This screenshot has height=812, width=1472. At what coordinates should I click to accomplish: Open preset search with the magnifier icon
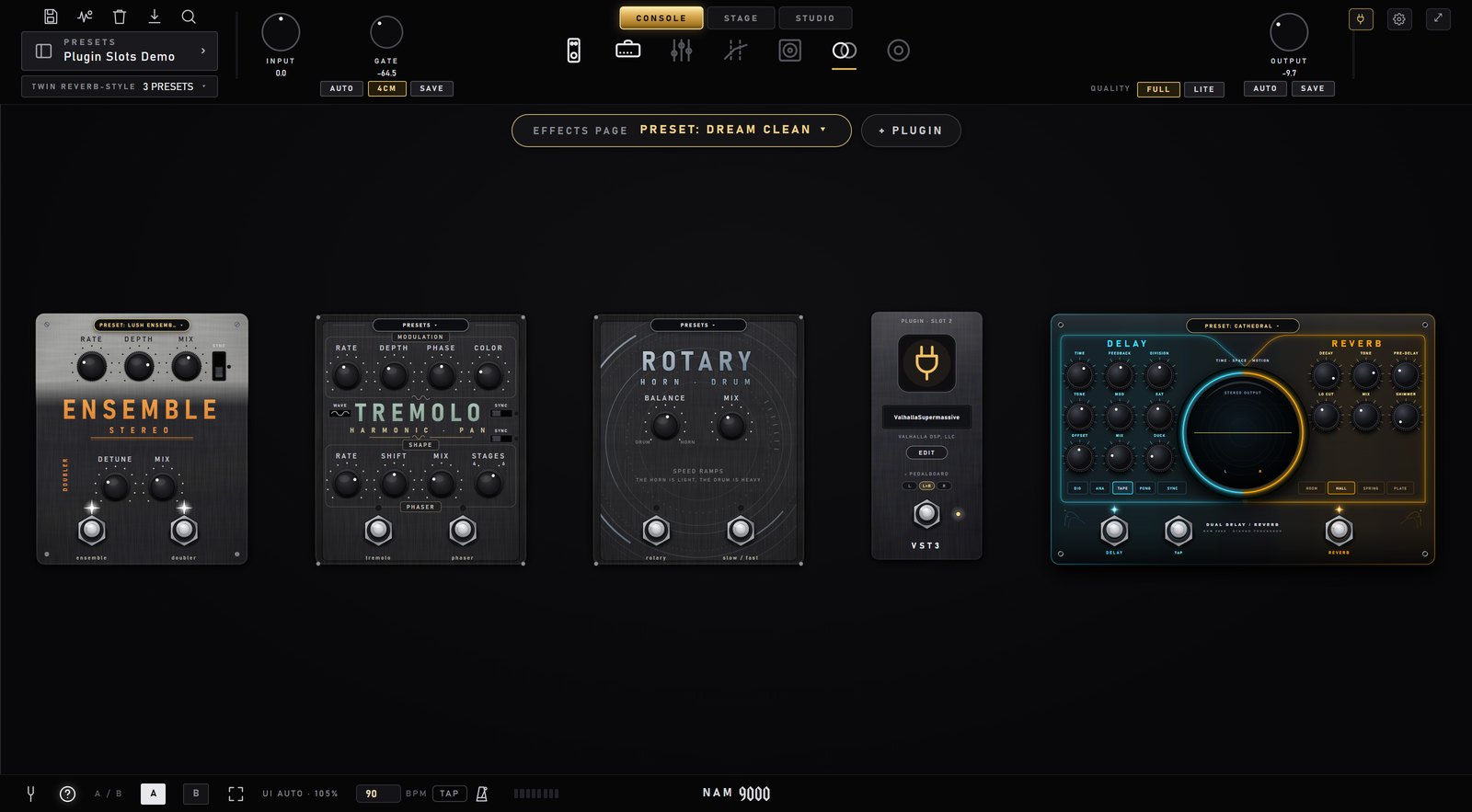coord(189,17)
